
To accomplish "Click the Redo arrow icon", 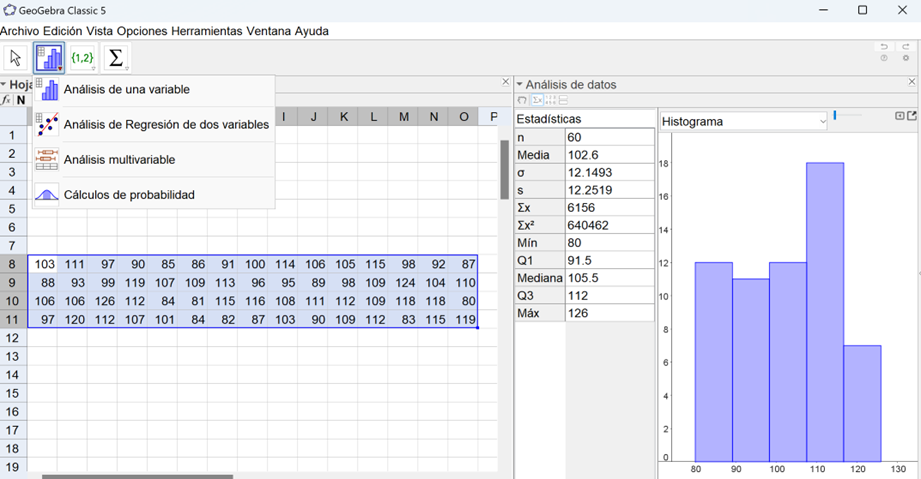I will [x=906, y=47].
